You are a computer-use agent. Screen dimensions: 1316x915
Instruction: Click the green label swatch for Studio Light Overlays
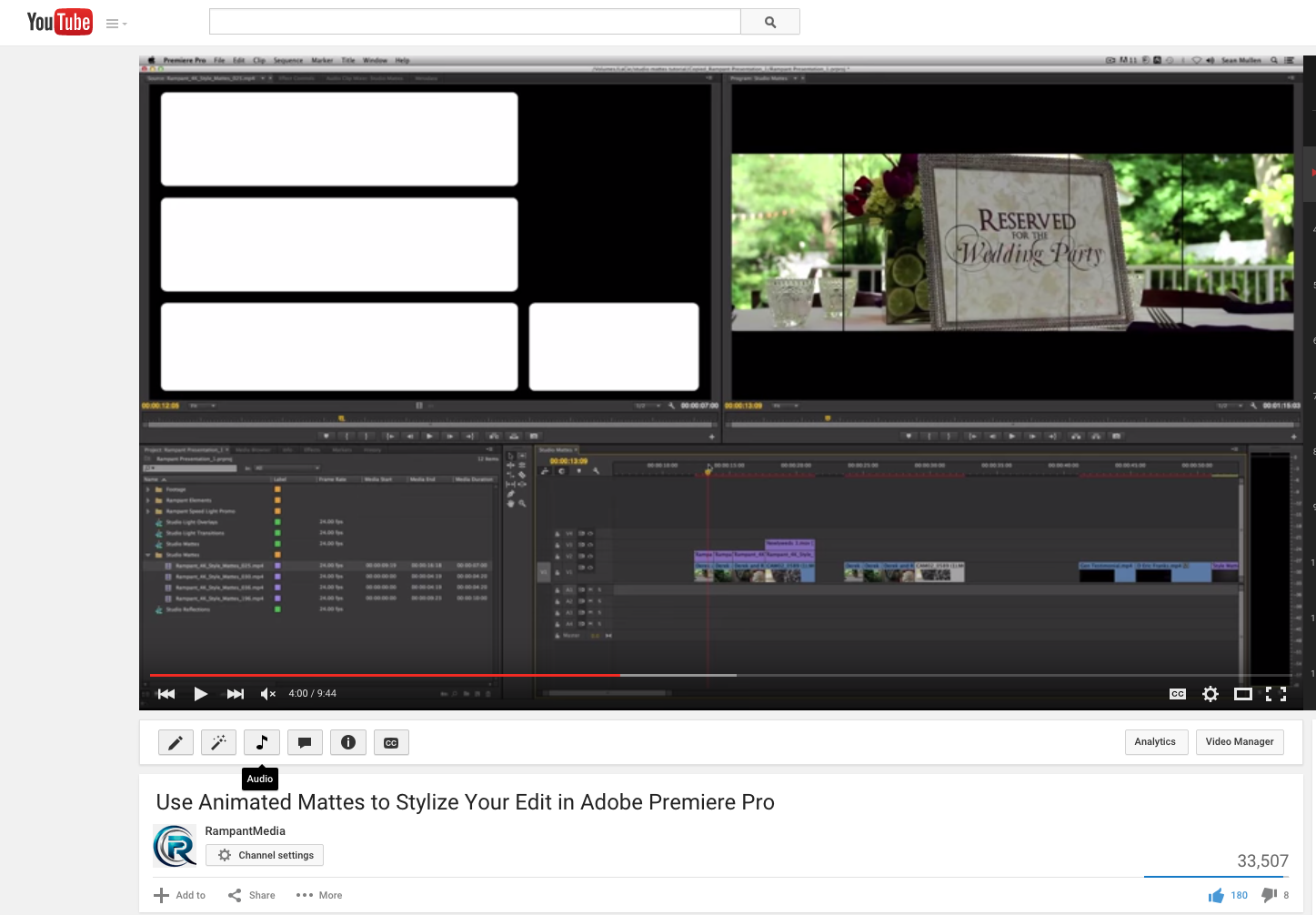(x=277, y=522)
